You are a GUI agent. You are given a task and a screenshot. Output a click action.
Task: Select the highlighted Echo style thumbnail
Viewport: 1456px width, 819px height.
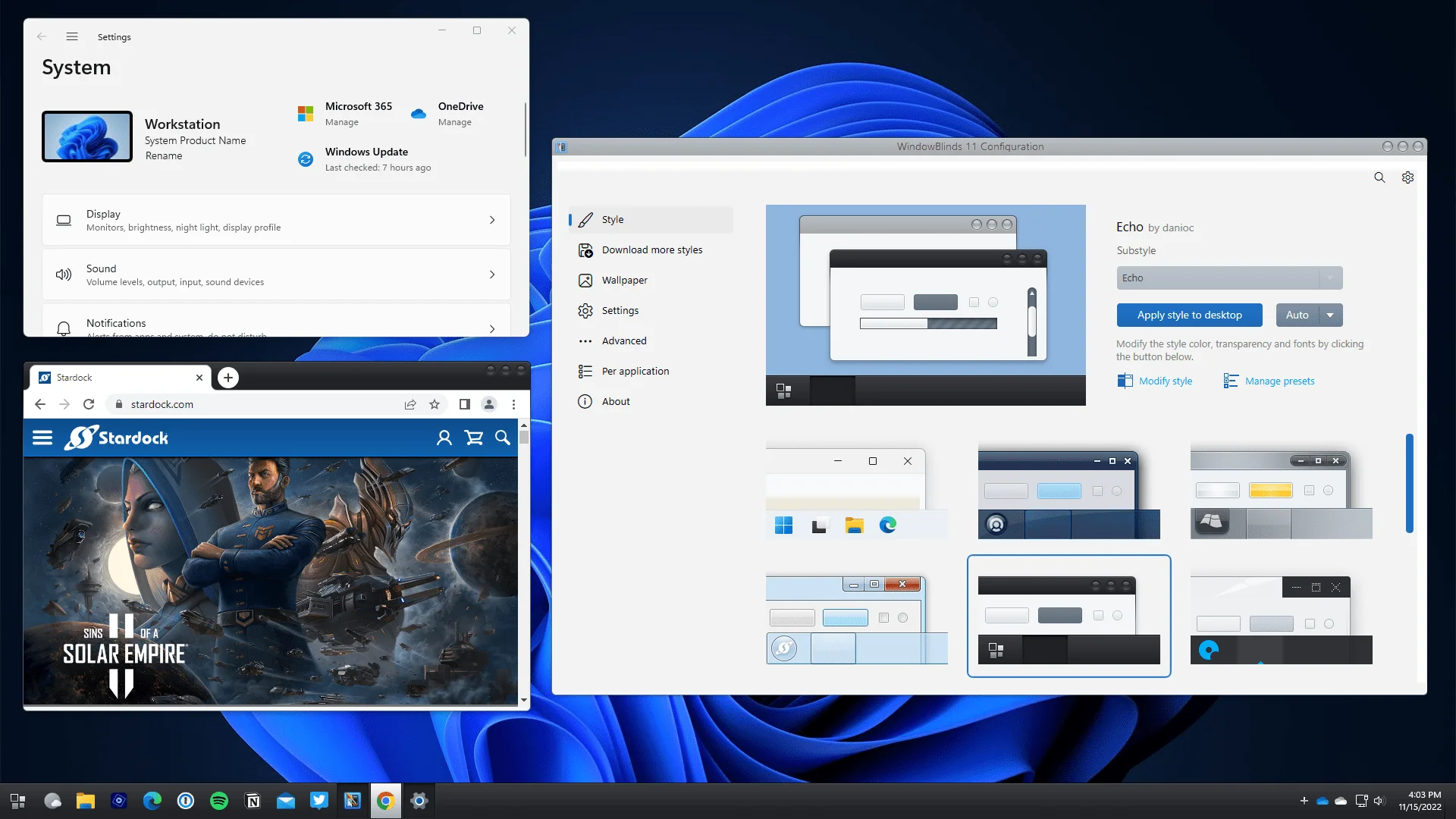coord(1068,615)
